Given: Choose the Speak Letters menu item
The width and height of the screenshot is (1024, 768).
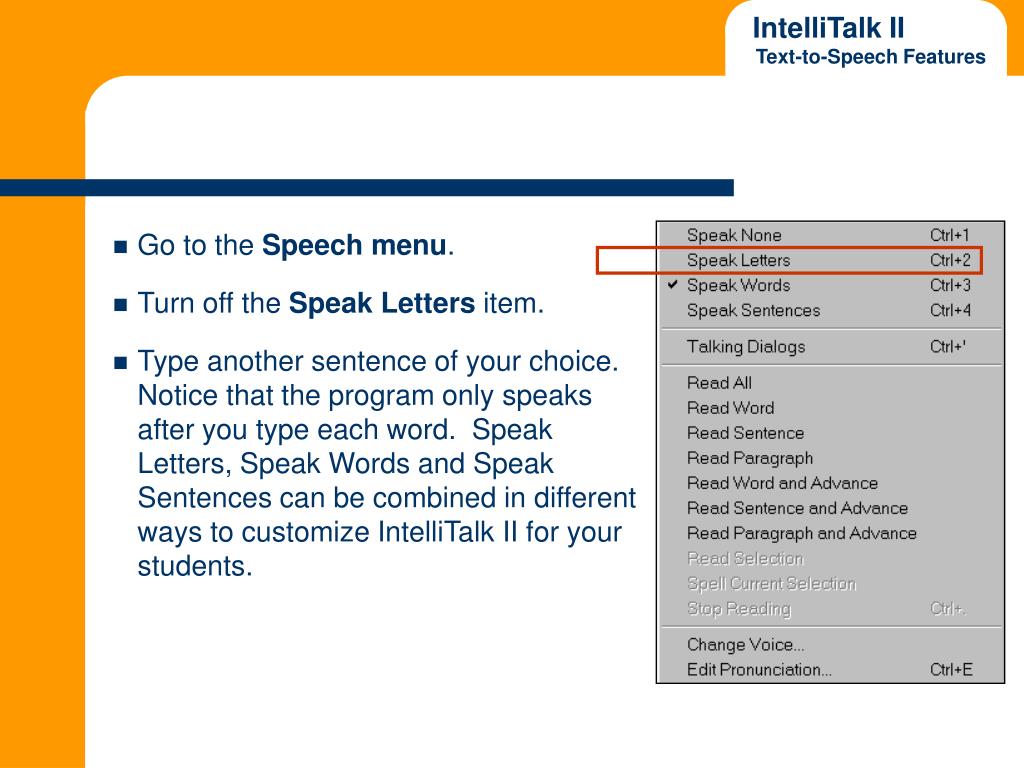Looking at the screenshot, I should click(830, 260).
